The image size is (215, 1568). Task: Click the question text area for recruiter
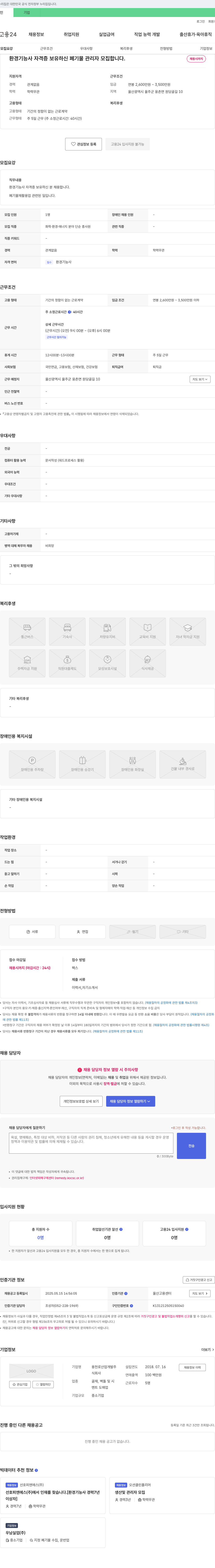(x=91, y=1143)
